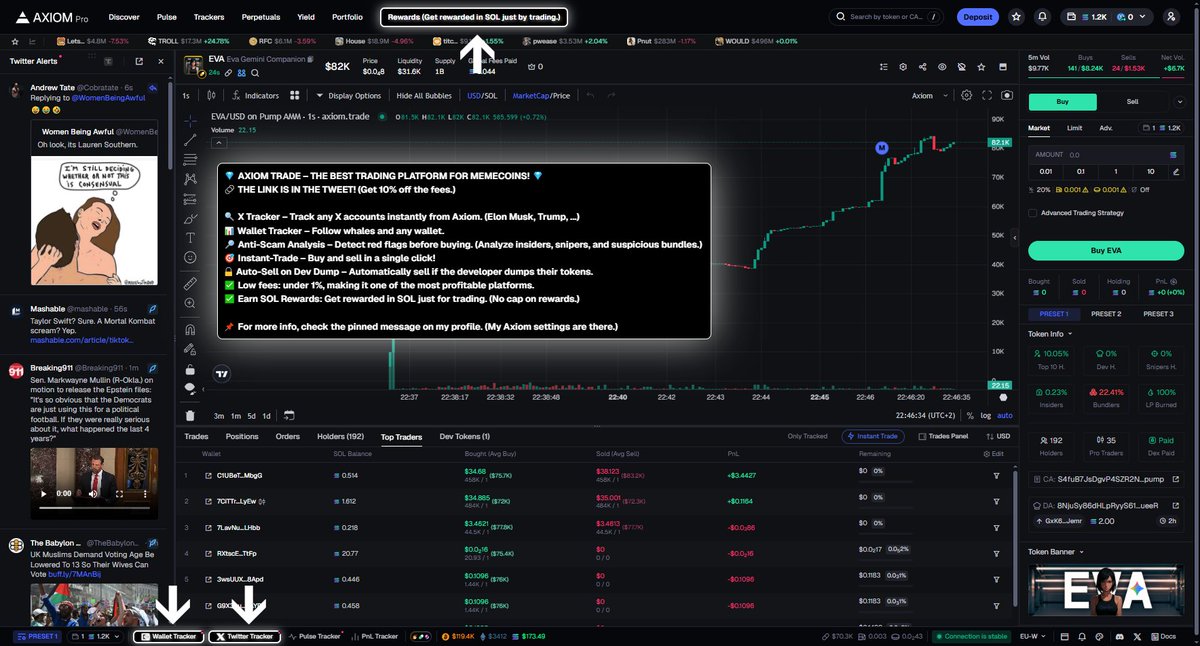Click the Deposit button

point(977,17)
